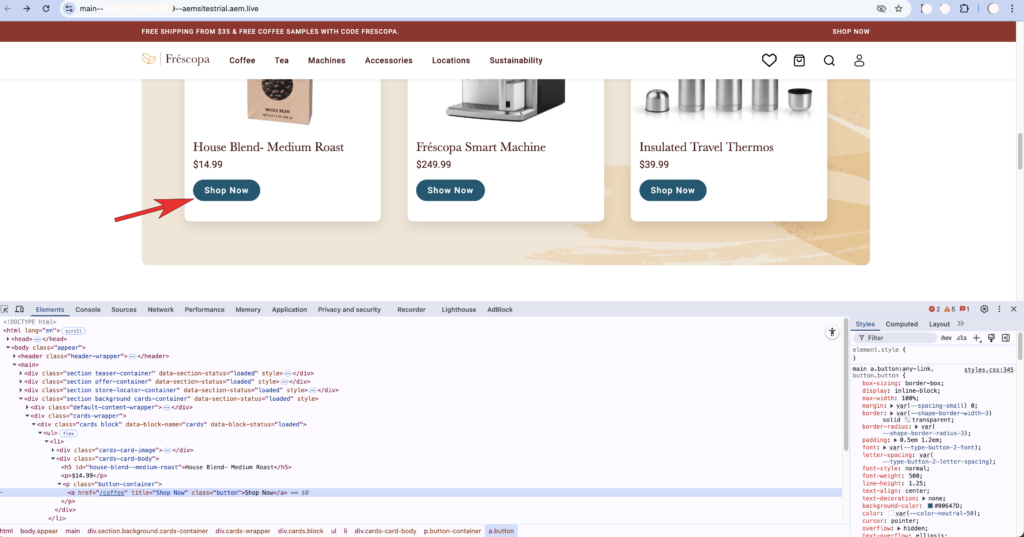Click the background-color swatch #00647D
Screen dimensions: 1024x537
(x=930, y=505)
